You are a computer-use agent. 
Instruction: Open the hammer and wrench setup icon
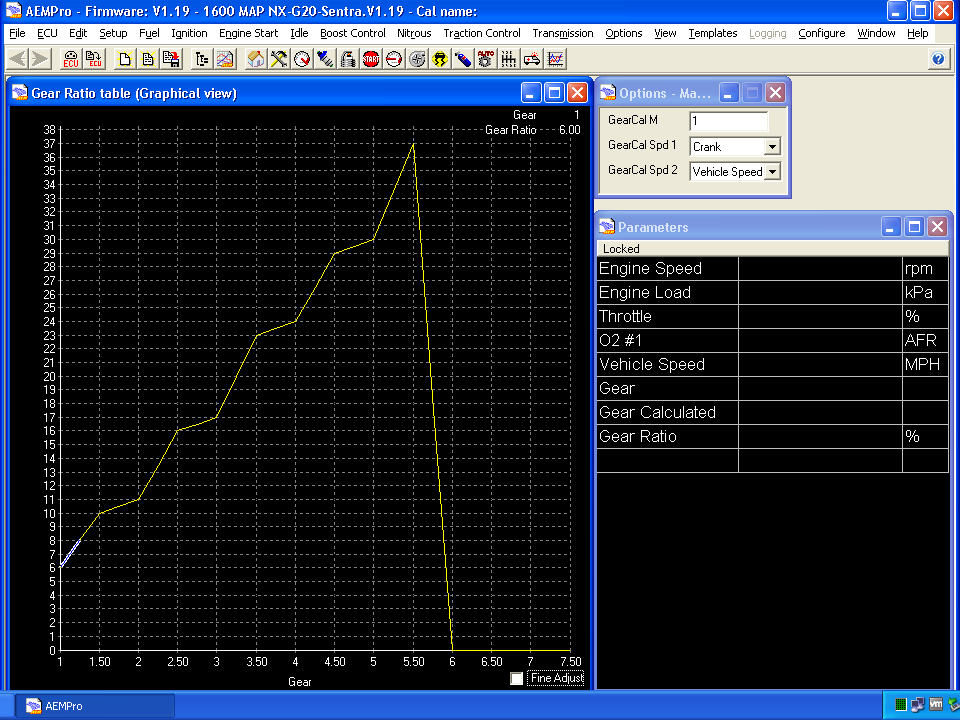point(279,59)
